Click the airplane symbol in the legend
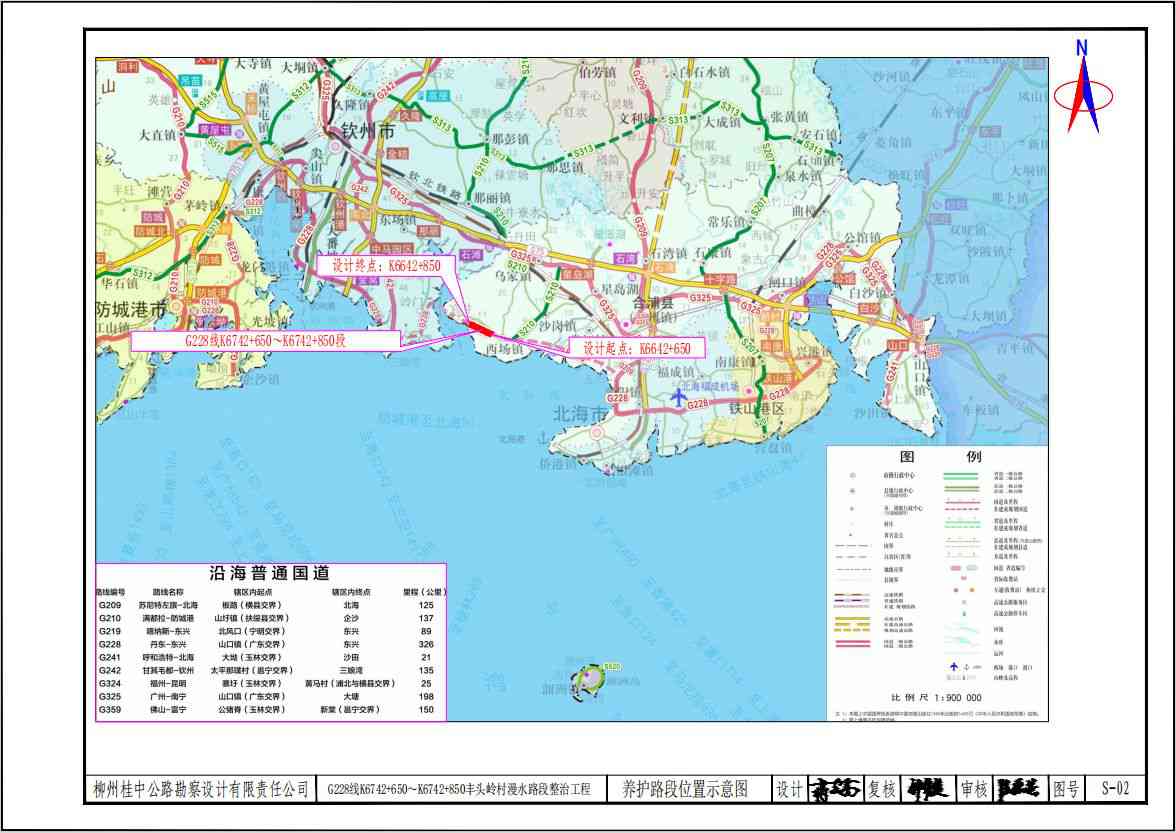This screenshot has height=833, width=1176. (954, 666)
